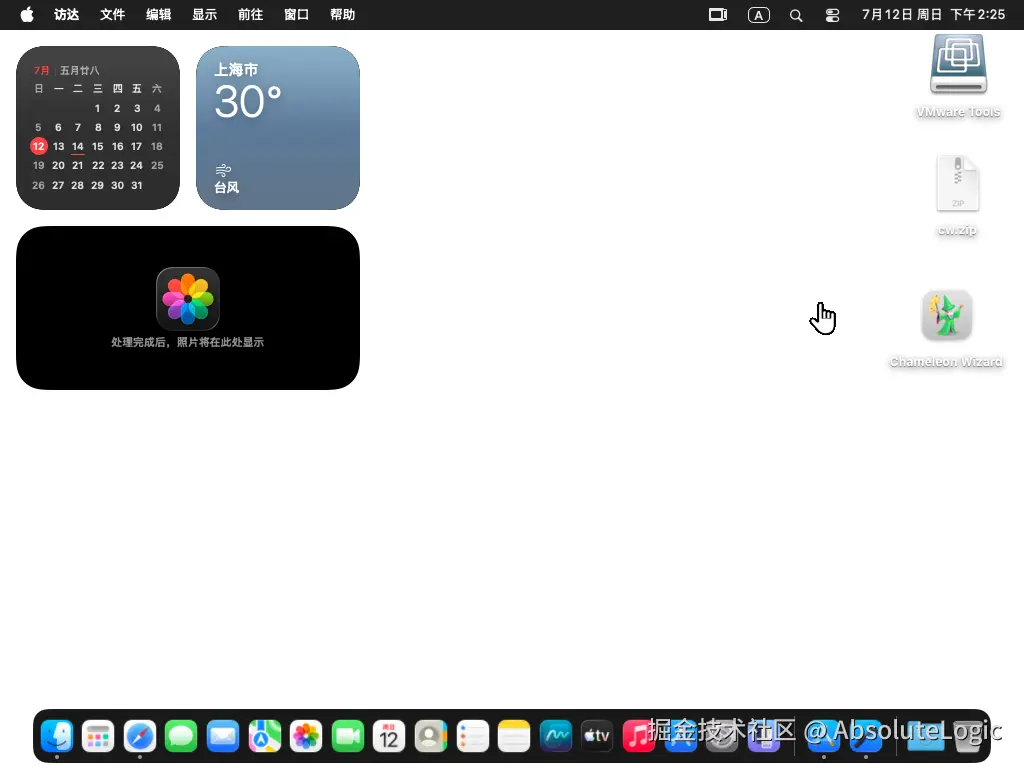Image resolution: width=1024 pixels, height=768 pixels.
Task: Switch input source via A icon
Action: point(758,15)
